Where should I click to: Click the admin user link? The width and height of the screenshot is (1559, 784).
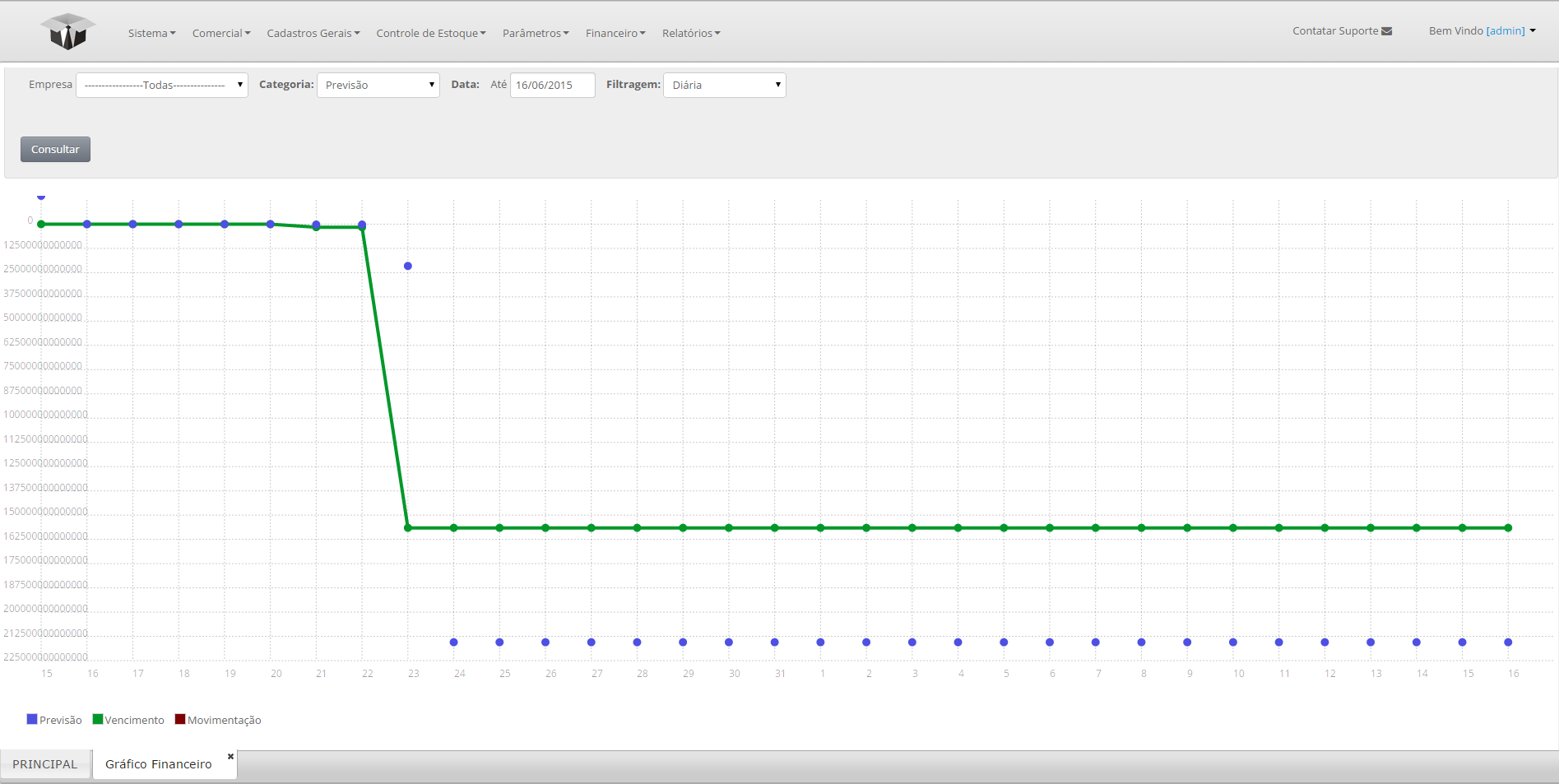coord(1506,30)
